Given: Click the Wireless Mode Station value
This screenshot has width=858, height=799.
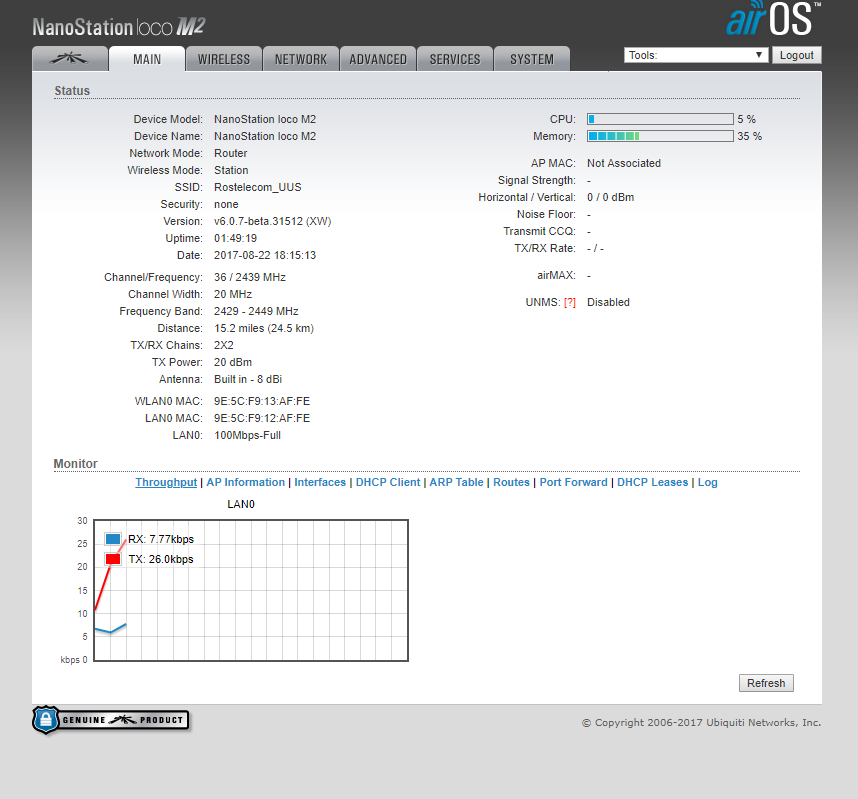Looking at the screenshot, I should (x=231, y=170).
